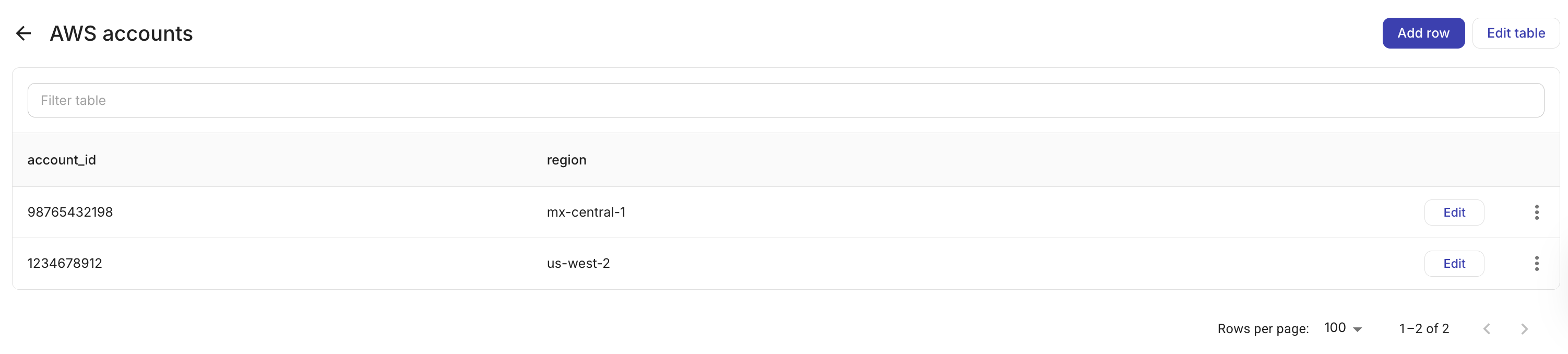Edit the row with account 98765432198
This screenshot has height=354, width=1568.
coord(1454,212)
